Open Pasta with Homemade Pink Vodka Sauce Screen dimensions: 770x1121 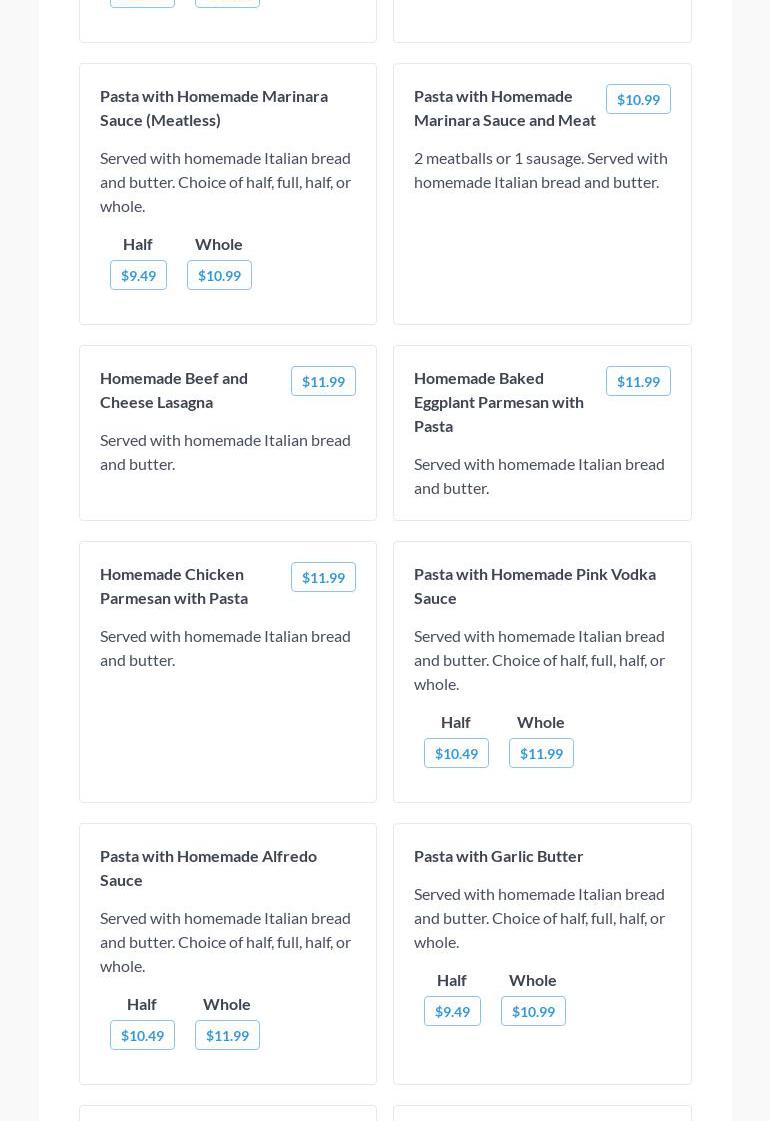(x=535, y=586)
